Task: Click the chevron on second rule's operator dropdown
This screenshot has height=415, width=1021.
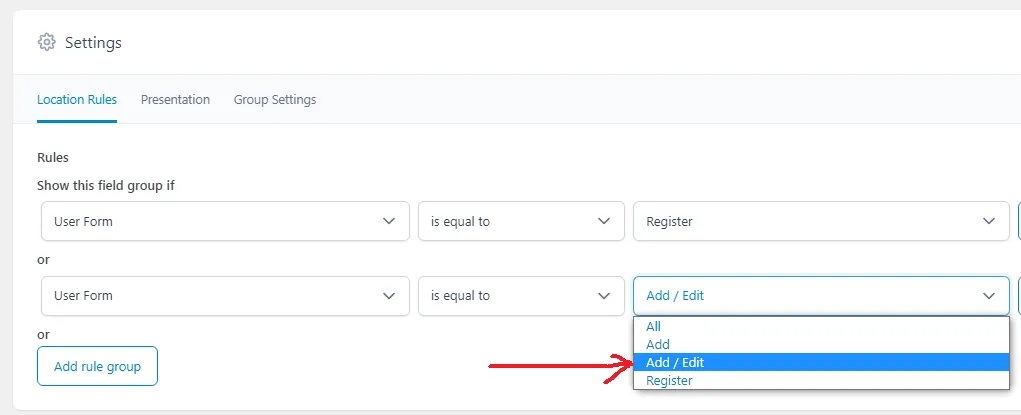Action: (604, 296)
